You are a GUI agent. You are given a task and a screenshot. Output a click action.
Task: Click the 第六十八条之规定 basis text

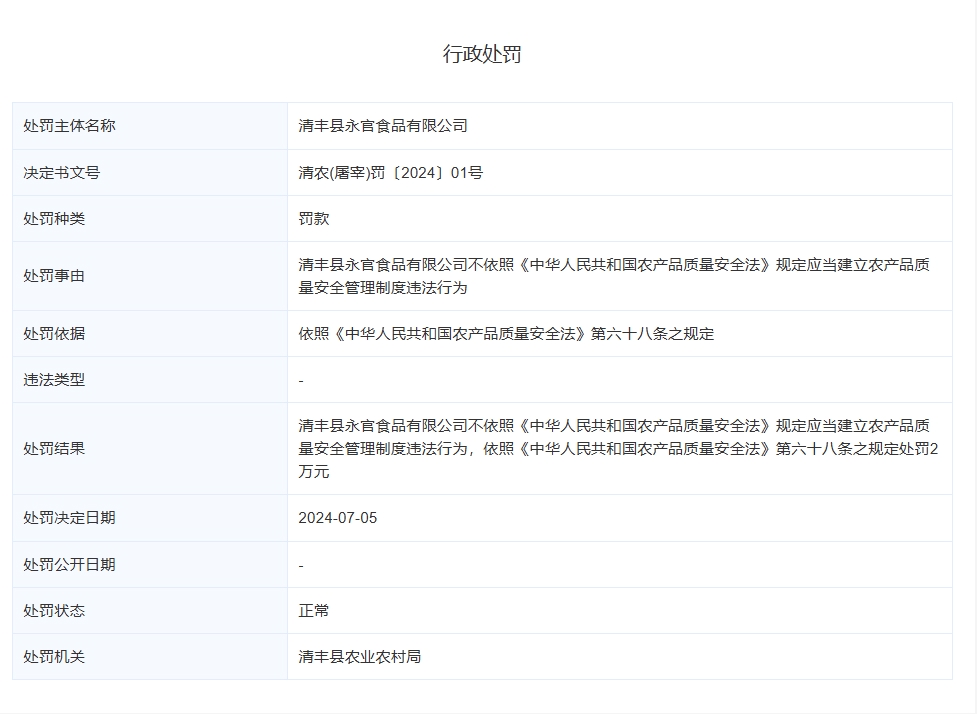click(x=652, y=334)
